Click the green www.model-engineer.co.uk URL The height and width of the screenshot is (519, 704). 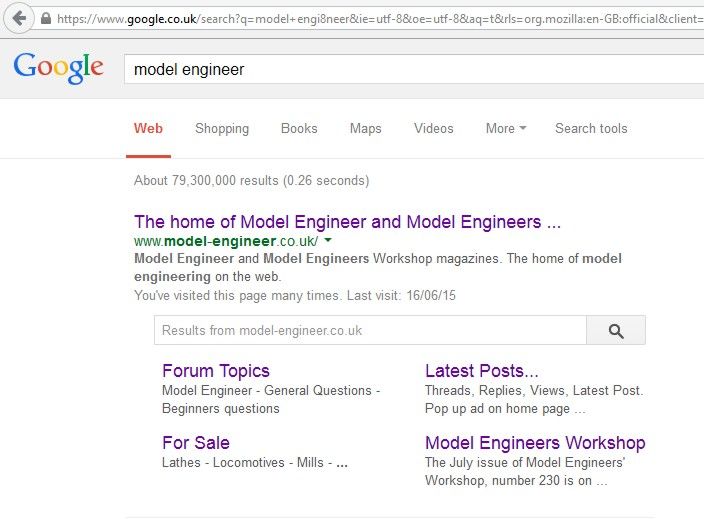(226, 241)
